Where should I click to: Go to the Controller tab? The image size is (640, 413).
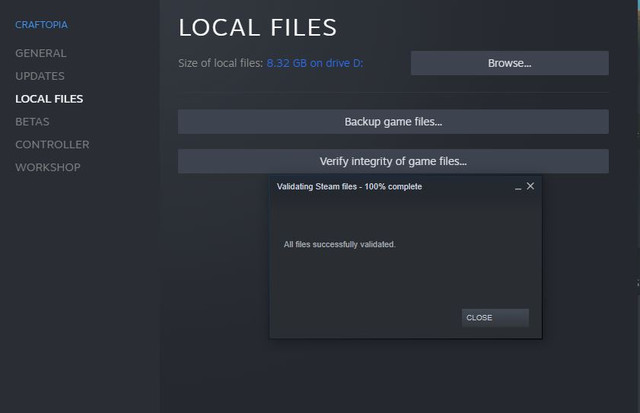pos(52,144)
